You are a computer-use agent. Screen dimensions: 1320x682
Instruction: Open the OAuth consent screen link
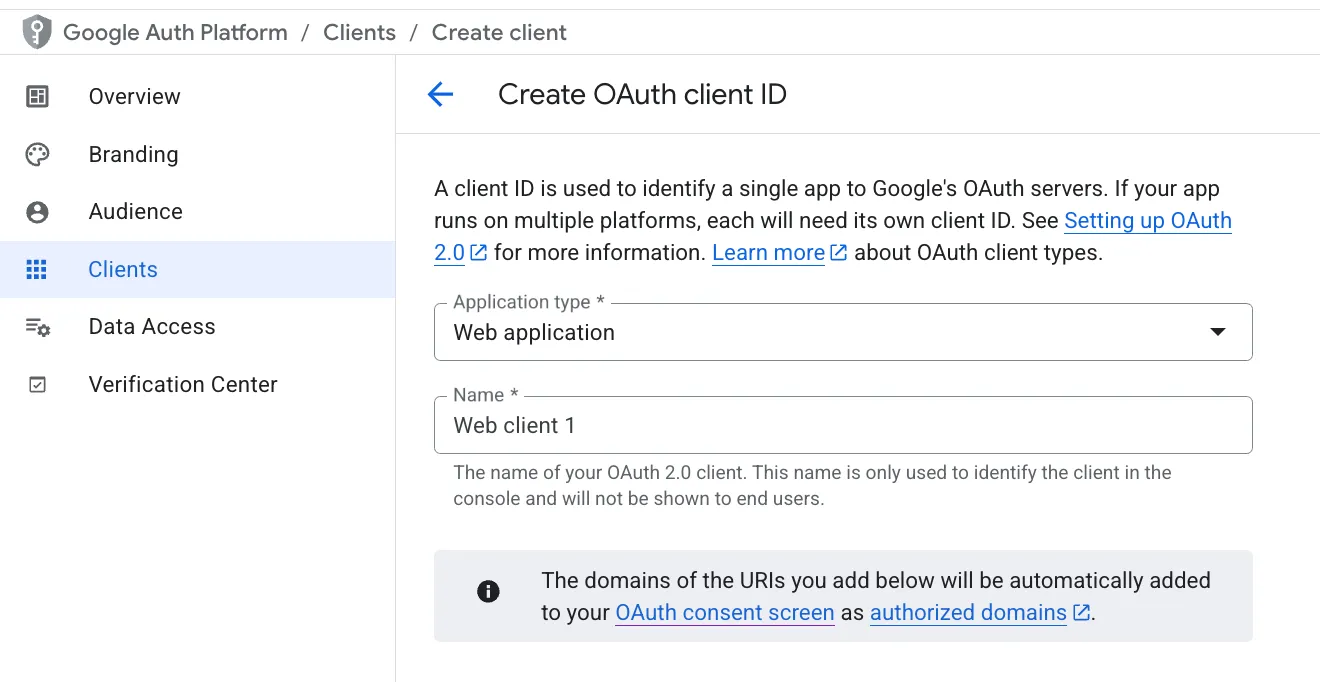[724, 613]
